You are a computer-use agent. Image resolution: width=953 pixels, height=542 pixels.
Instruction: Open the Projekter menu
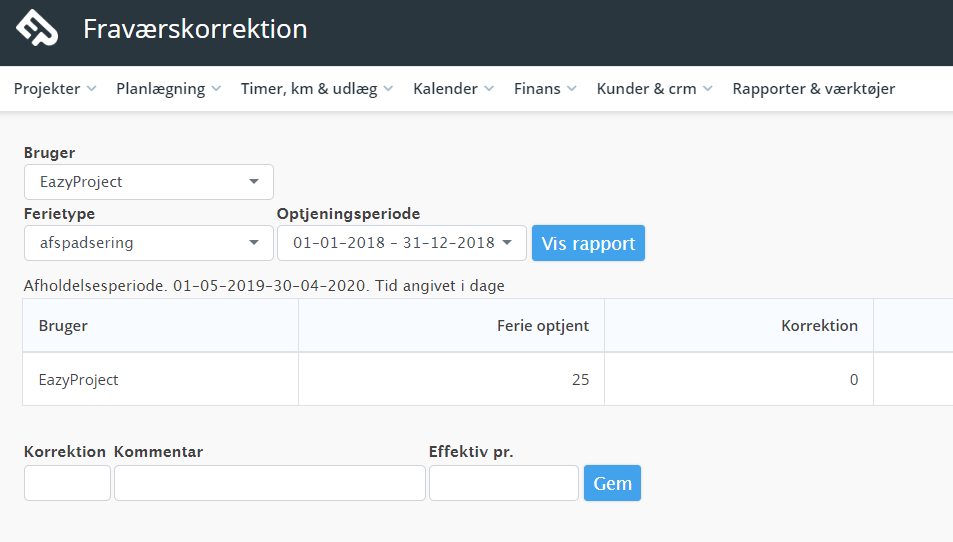pyautogui.click(x=55, y=89)
